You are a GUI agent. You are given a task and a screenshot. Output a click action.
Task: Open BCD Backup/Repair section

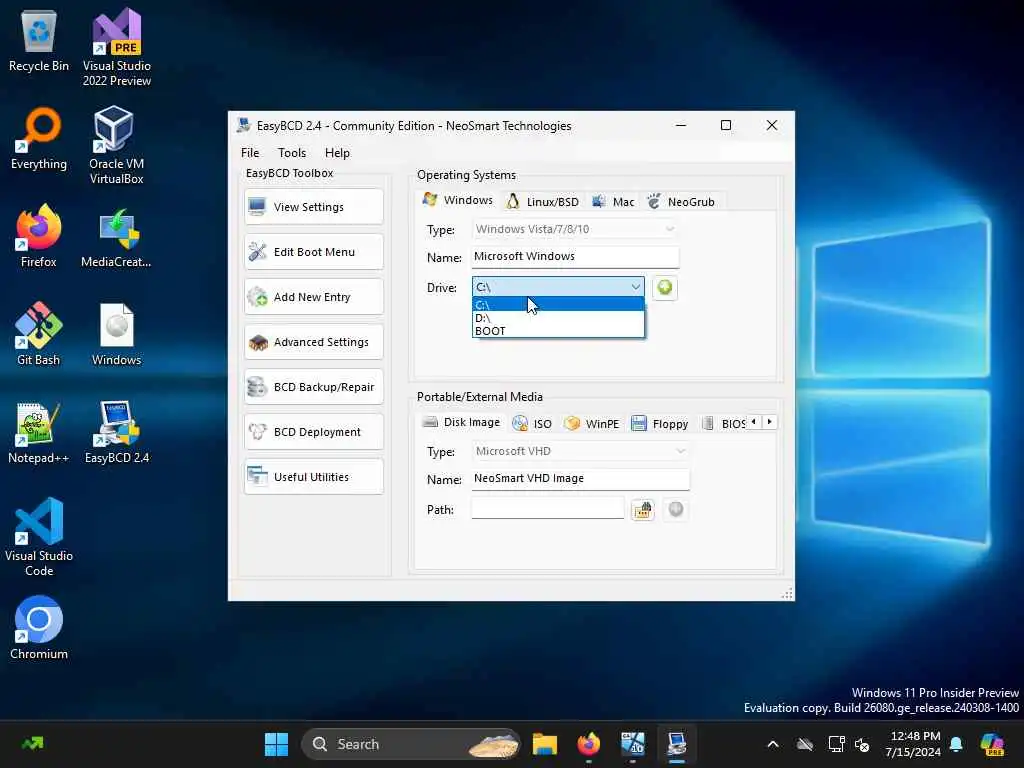tap(313, 387)
